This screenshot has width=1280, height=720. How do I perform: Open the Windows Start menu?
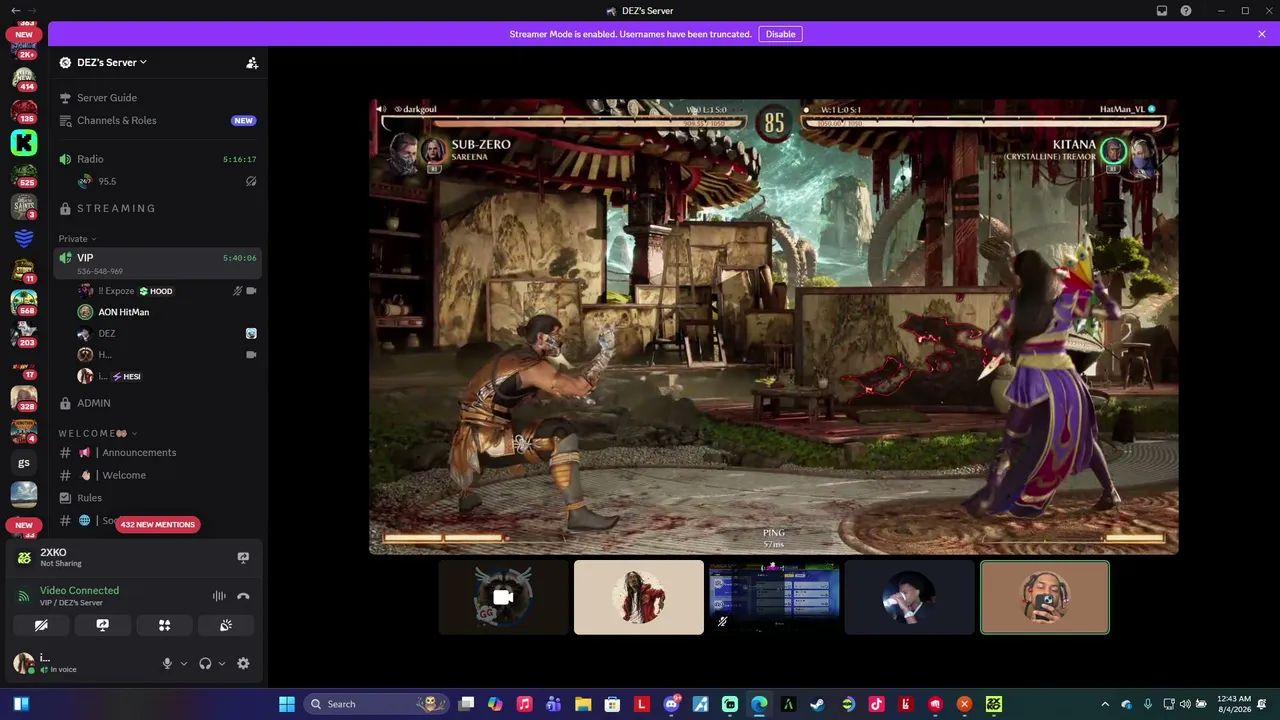tap(287, 704)
